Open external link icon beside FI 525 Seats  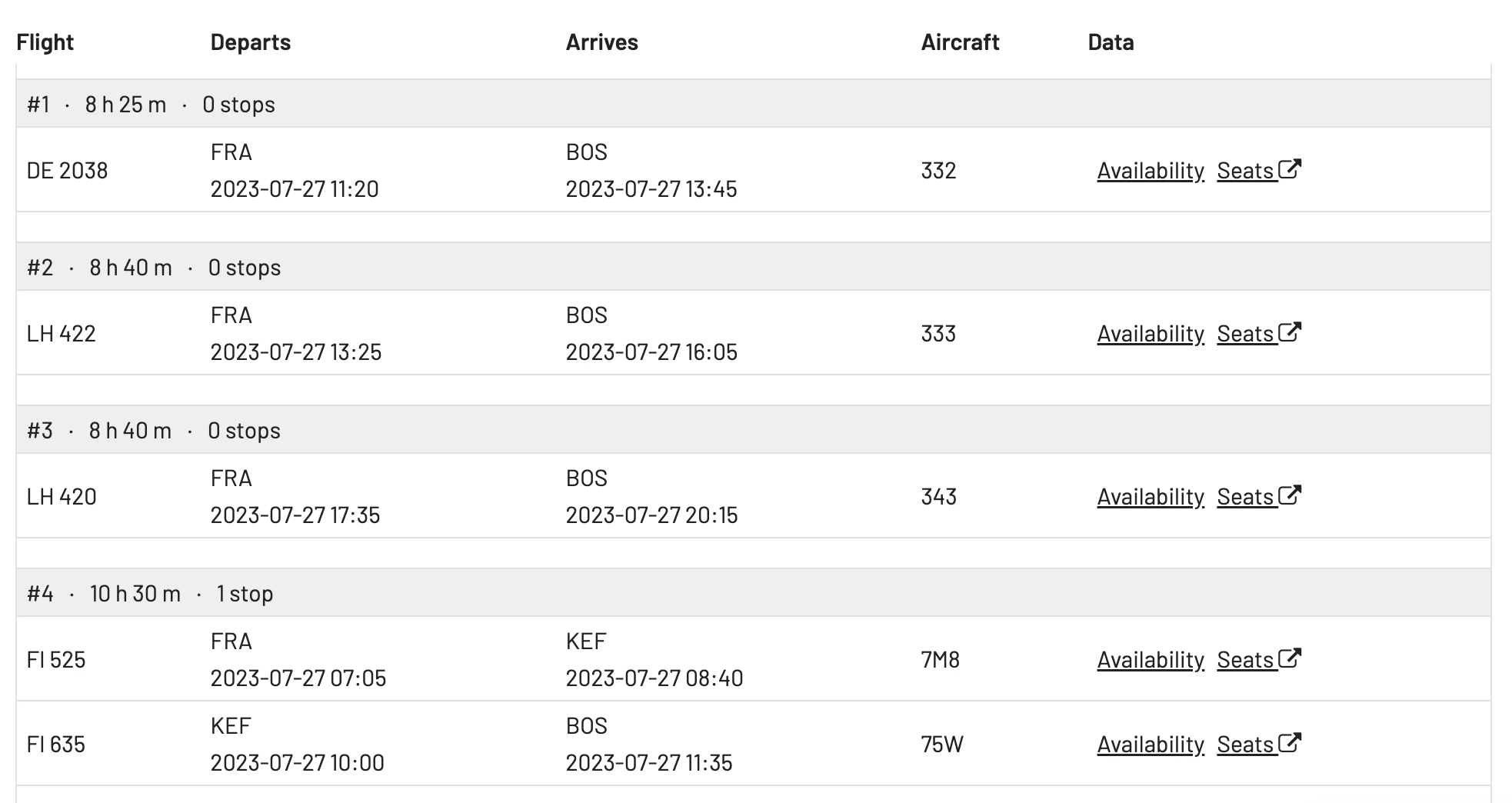pos(1290,658)
